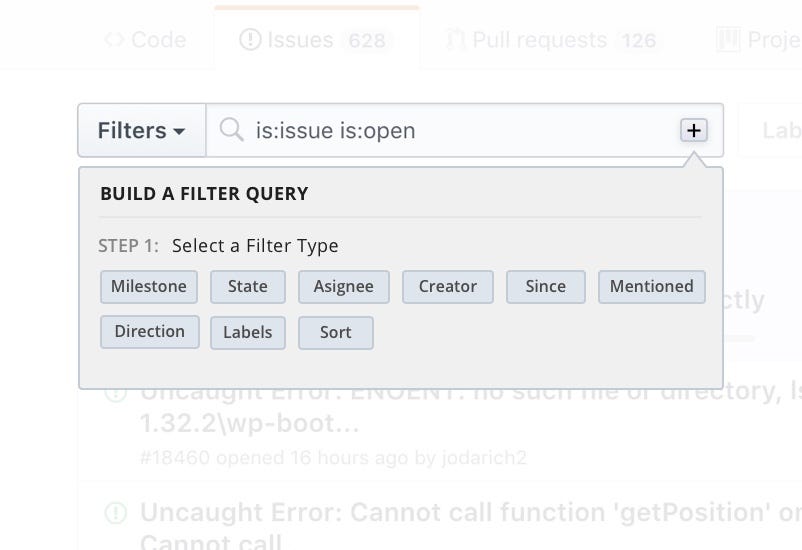Click the magnifier search icon

(x=232, y=130)
